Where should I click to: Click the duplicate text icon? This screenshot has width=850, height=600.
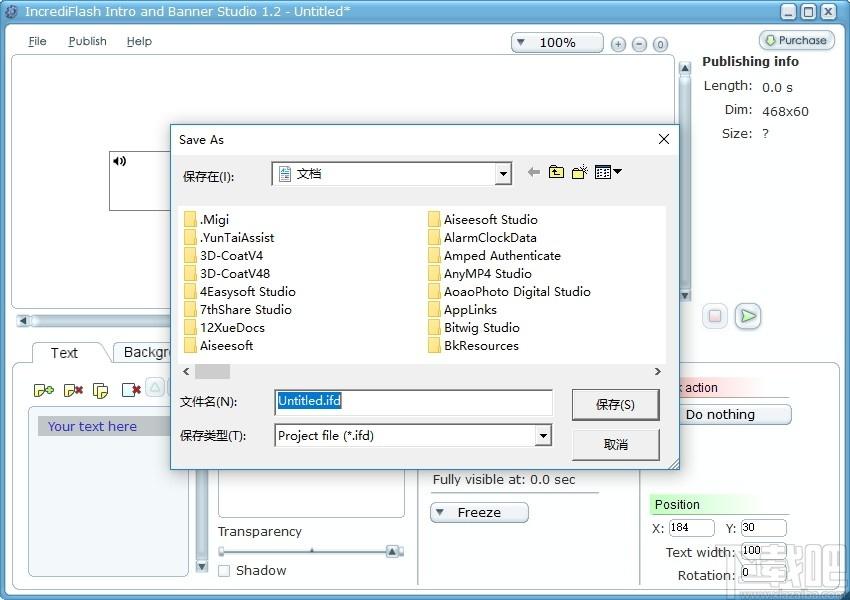point(100,390)
